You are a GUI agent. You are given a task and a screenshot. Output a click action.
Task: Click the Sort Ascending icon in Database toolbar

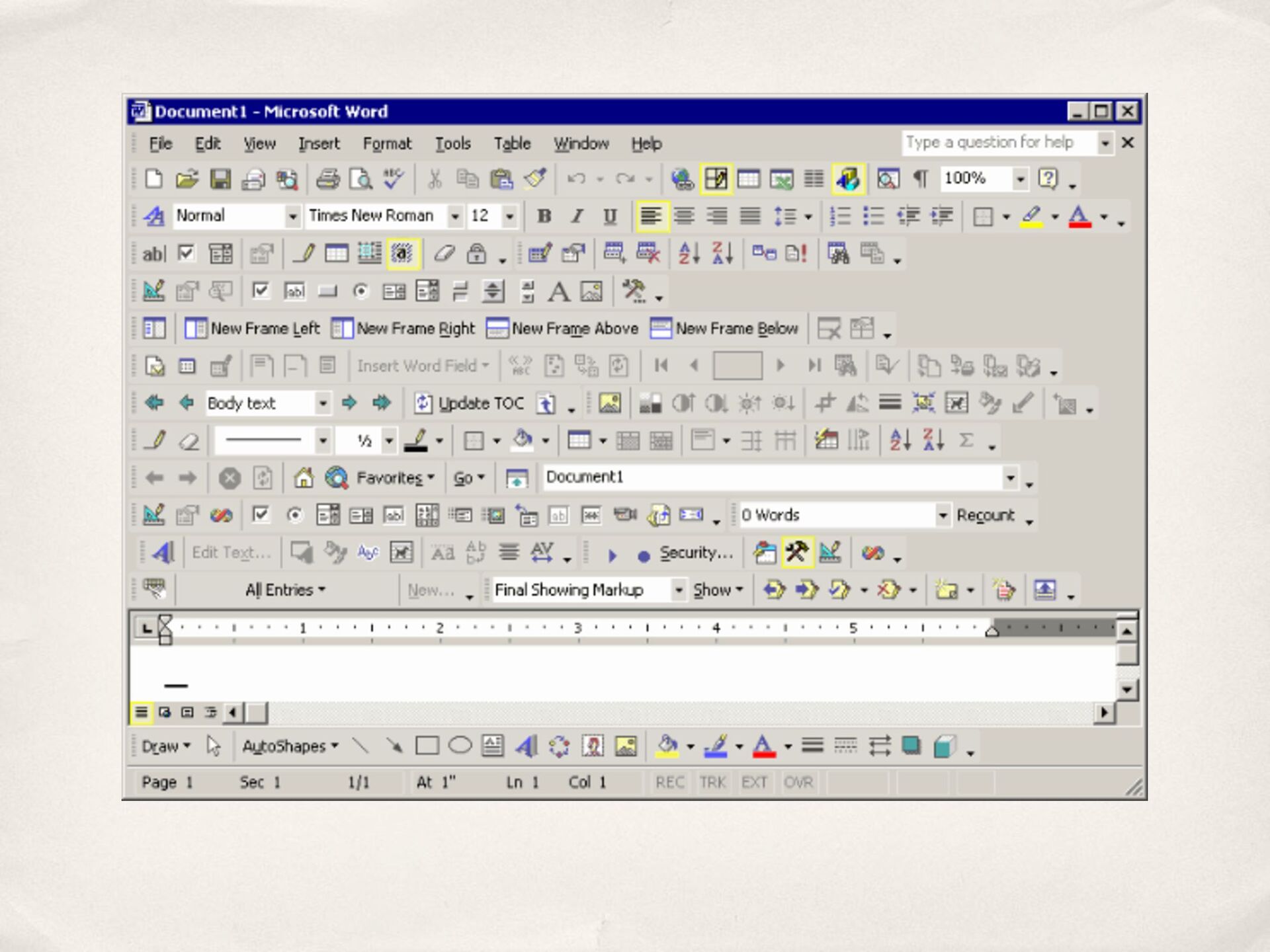(689, 253)
